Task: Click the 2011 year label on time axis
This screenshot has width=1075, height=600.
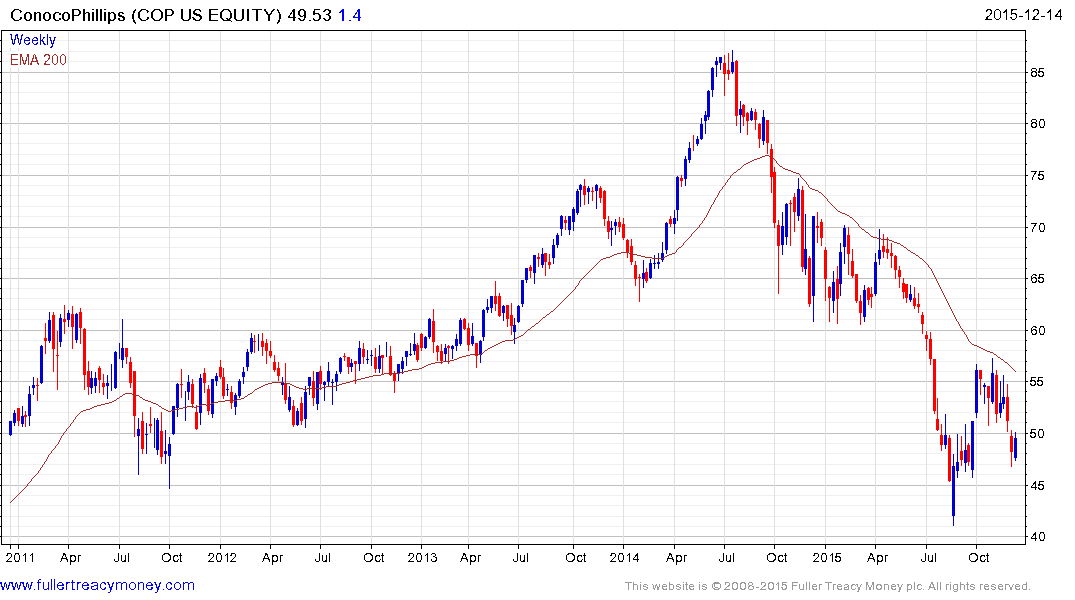Action: pos(20,557)
